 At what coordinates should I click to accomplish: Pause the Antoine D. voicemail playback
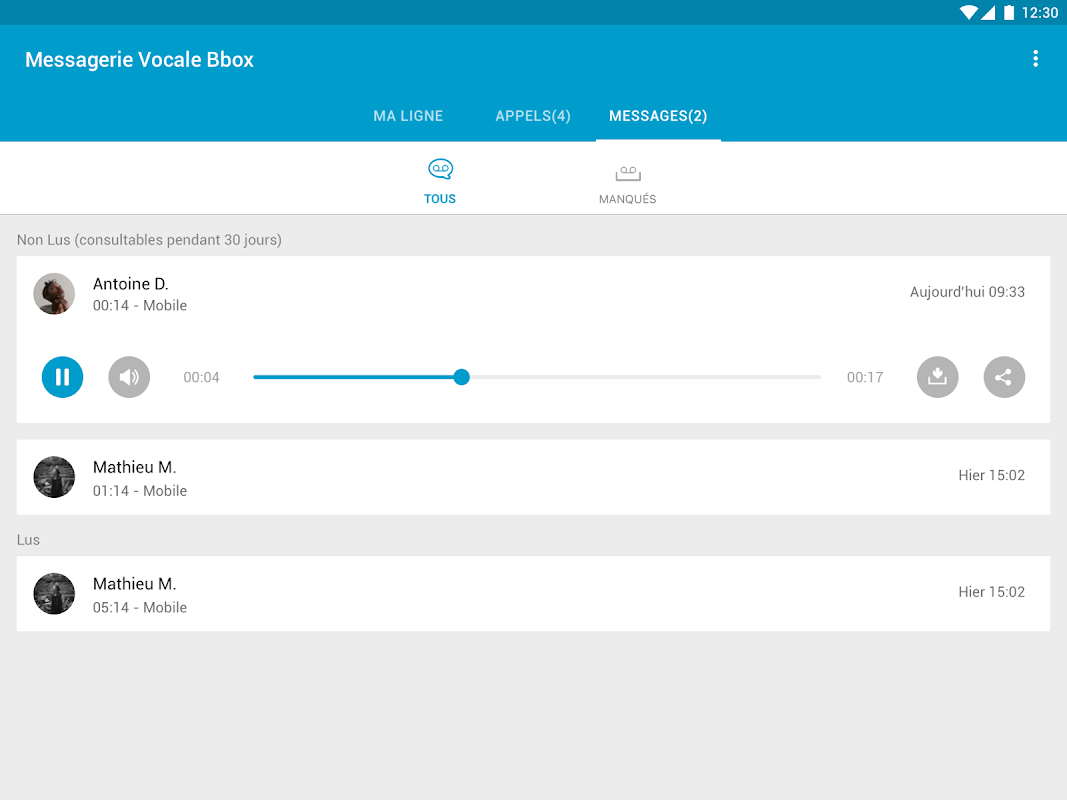[x=62, y=377]
